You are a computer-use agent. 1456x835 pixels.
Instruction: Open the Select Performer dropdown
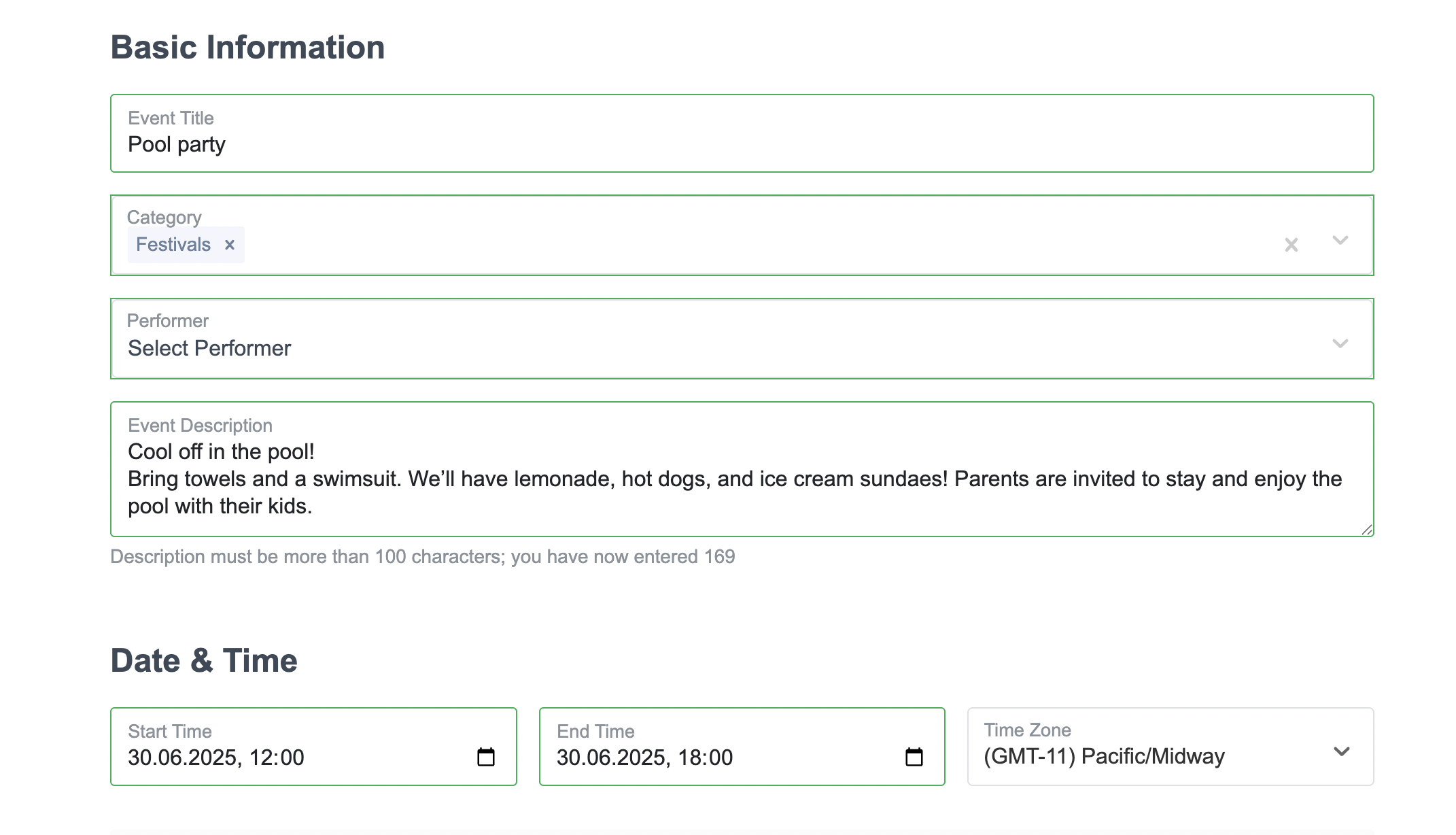742,339
